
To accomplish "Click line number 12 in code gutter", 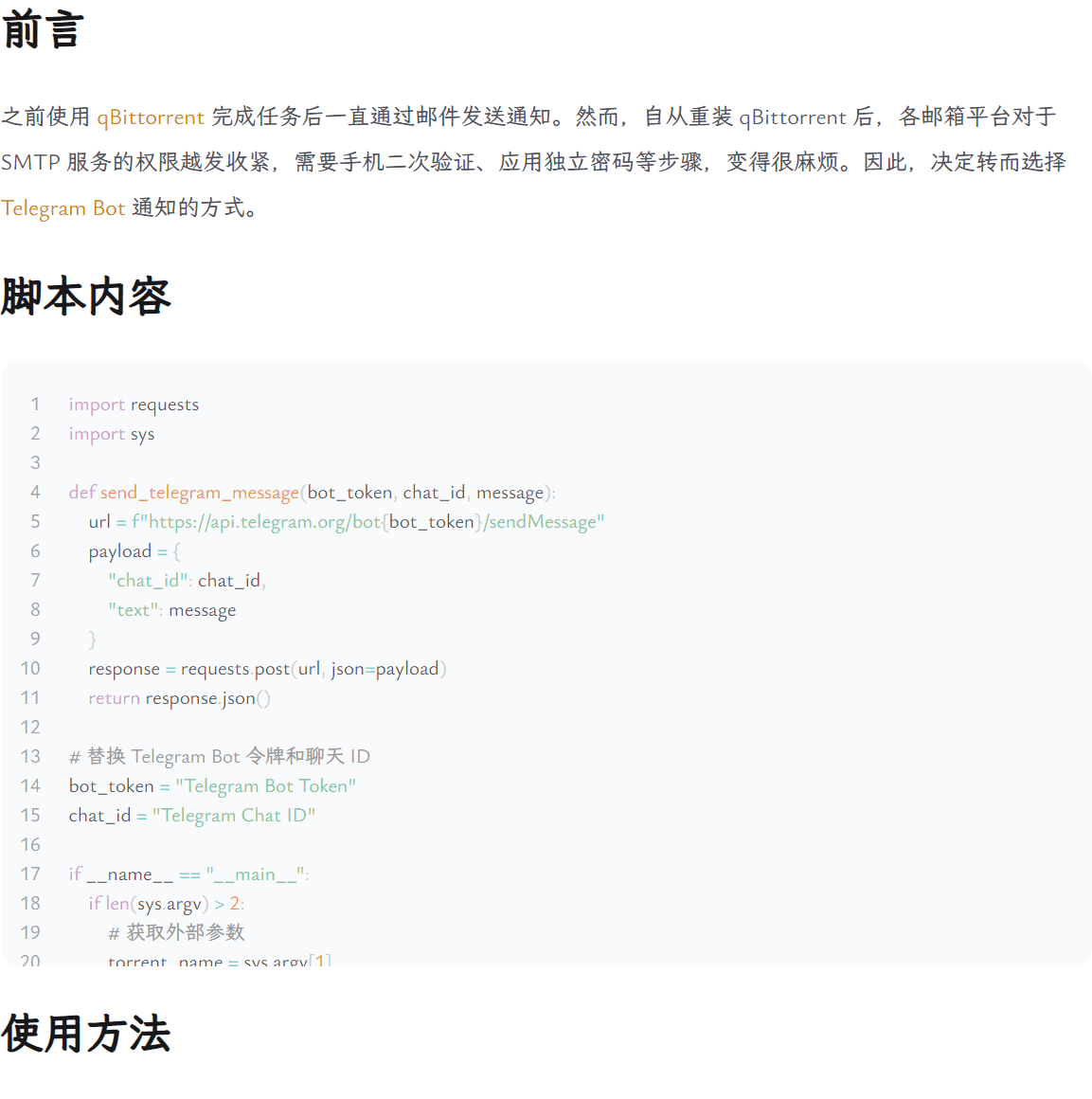I will point(30,727).
